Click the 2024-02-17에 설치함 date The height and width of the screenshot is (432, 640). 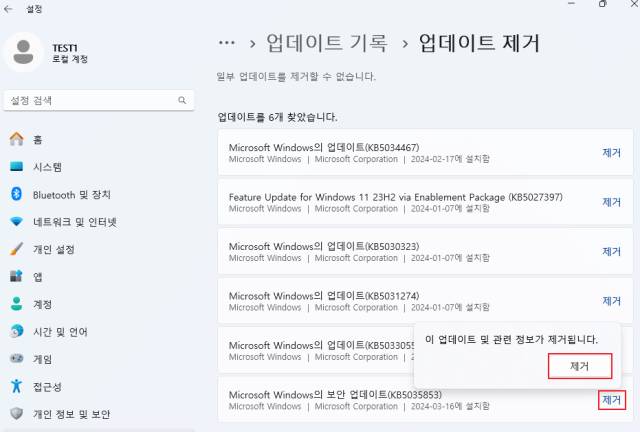coord(450,159)
